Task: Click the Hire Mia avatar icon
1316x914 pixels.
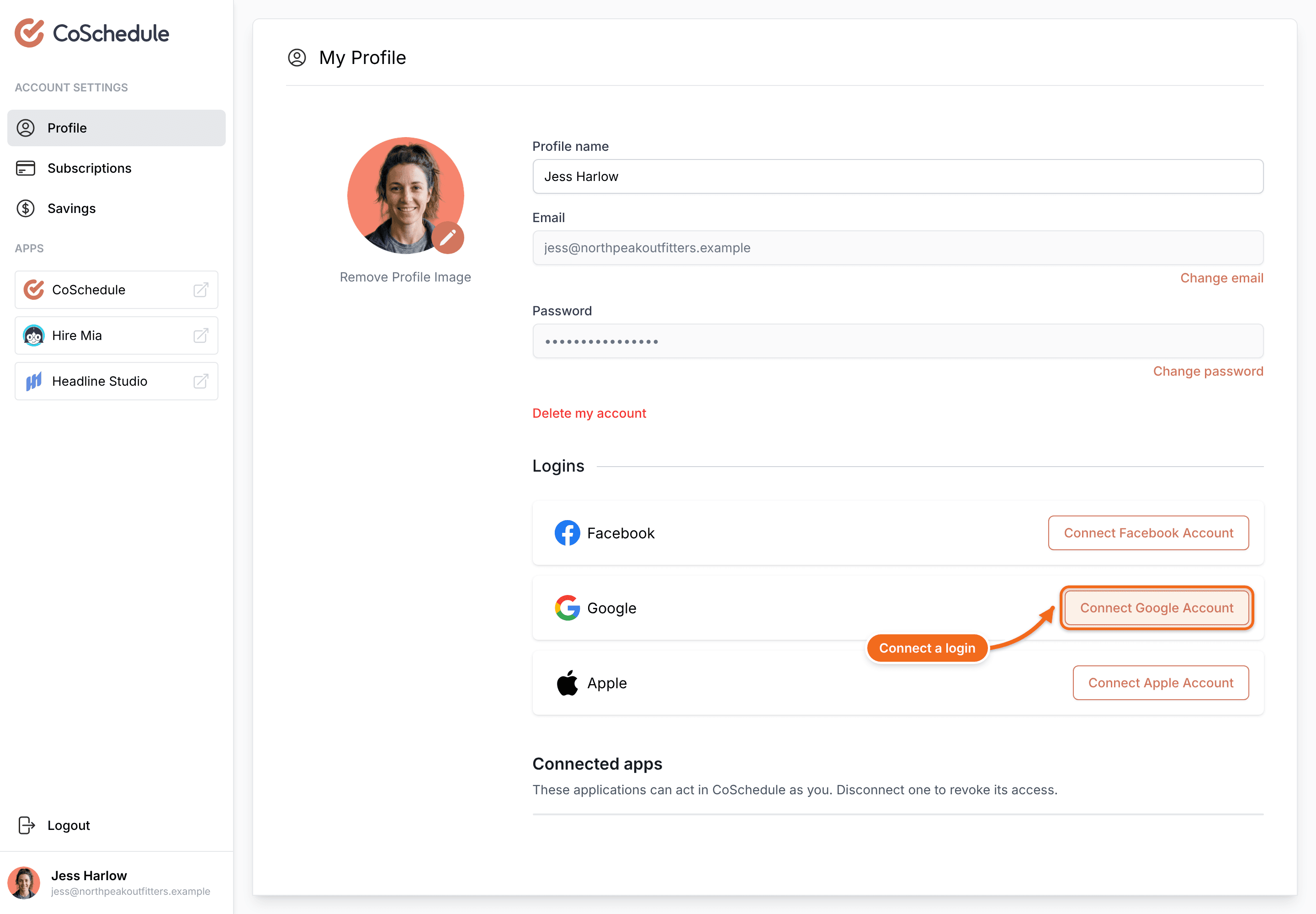Action: [34, 335]
